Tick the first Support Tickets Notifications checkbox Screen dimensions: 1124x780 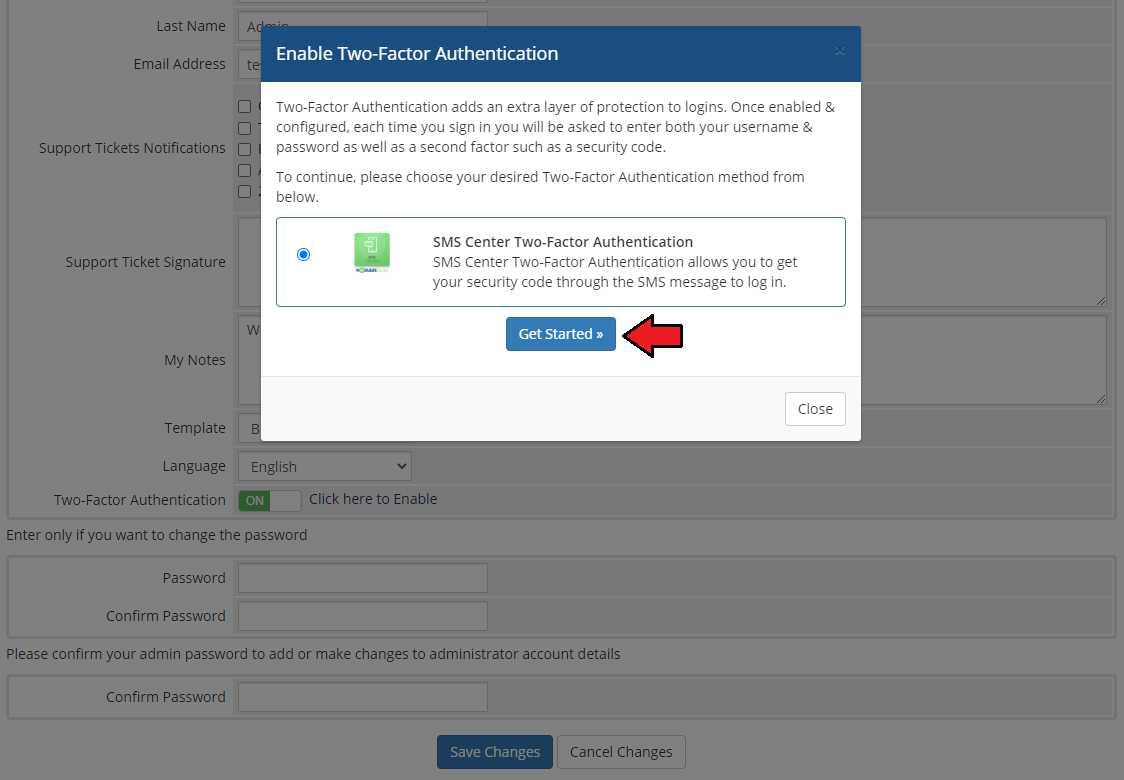244,106
